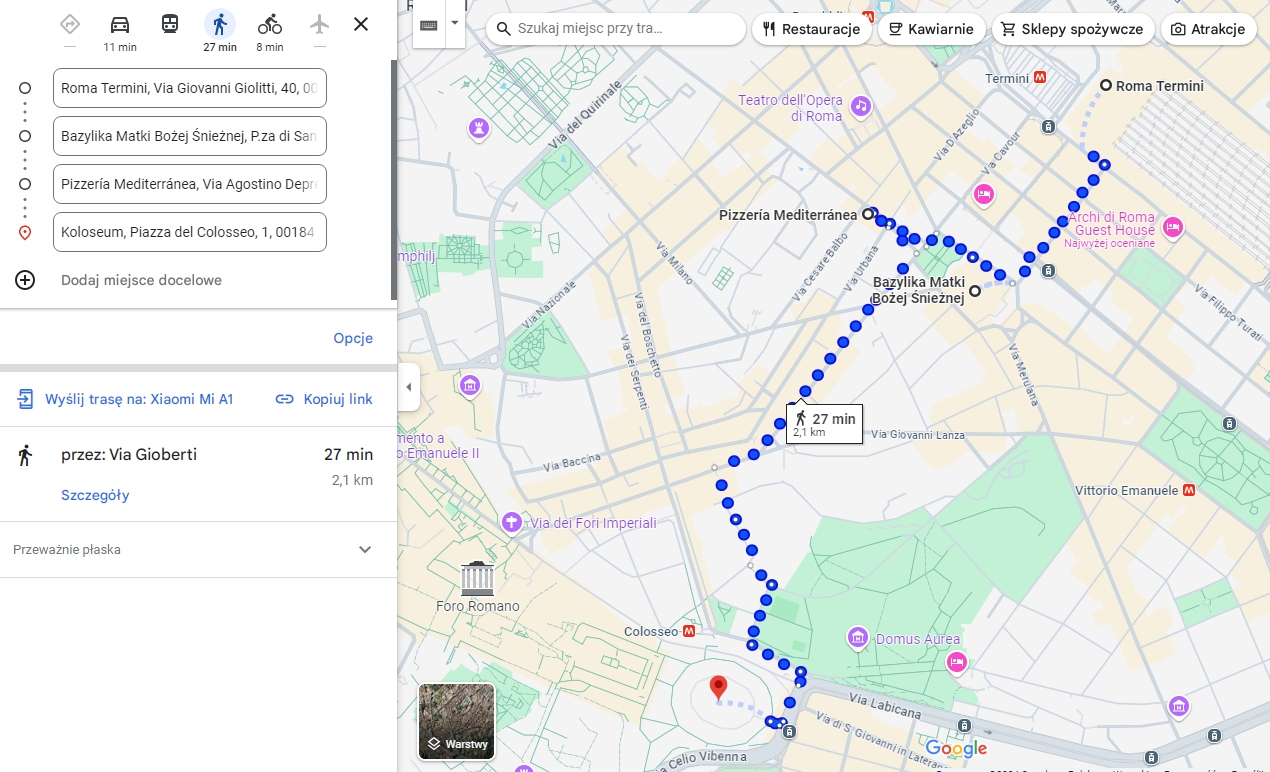Close the directions panel
This screenshot has height=772, width=1270.
coord(361,24)
